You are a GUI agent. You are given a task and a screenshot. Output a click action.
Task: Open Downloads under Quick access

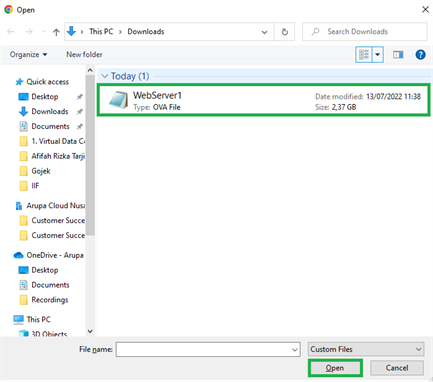(50, 111)
